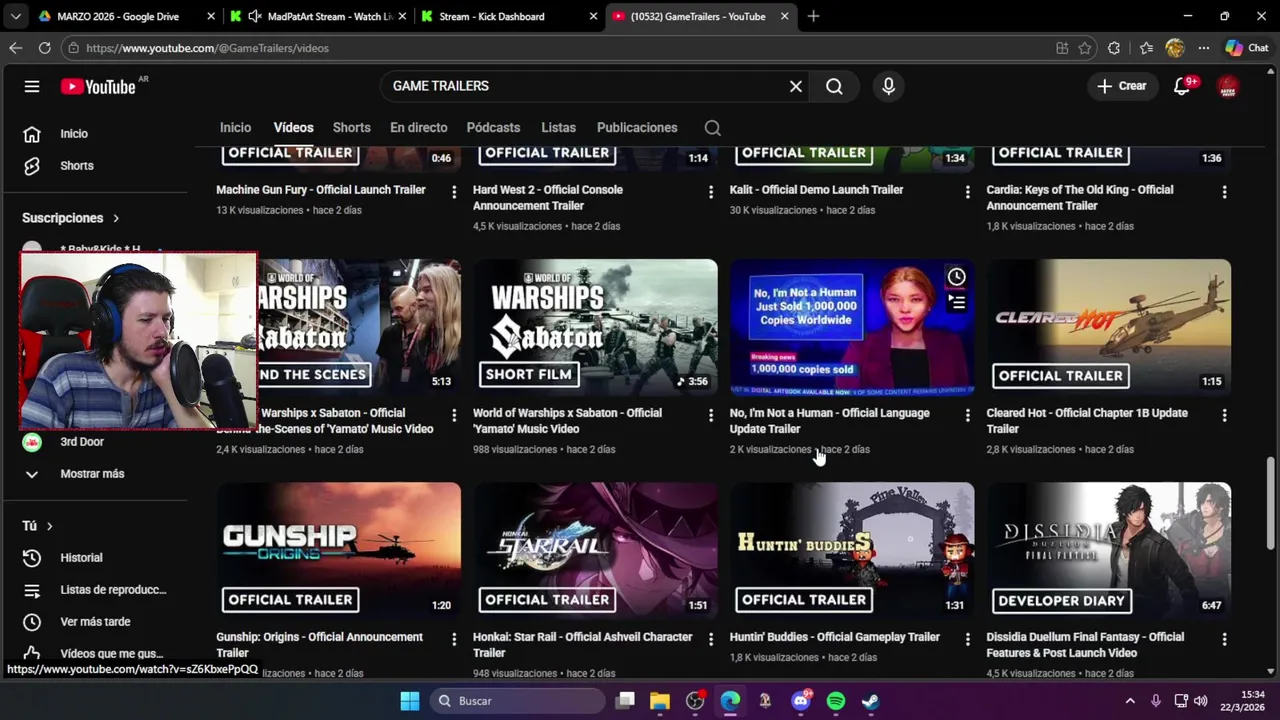Open File Explorer from taskbar
Screen dimensions: 1280x720
660,701
